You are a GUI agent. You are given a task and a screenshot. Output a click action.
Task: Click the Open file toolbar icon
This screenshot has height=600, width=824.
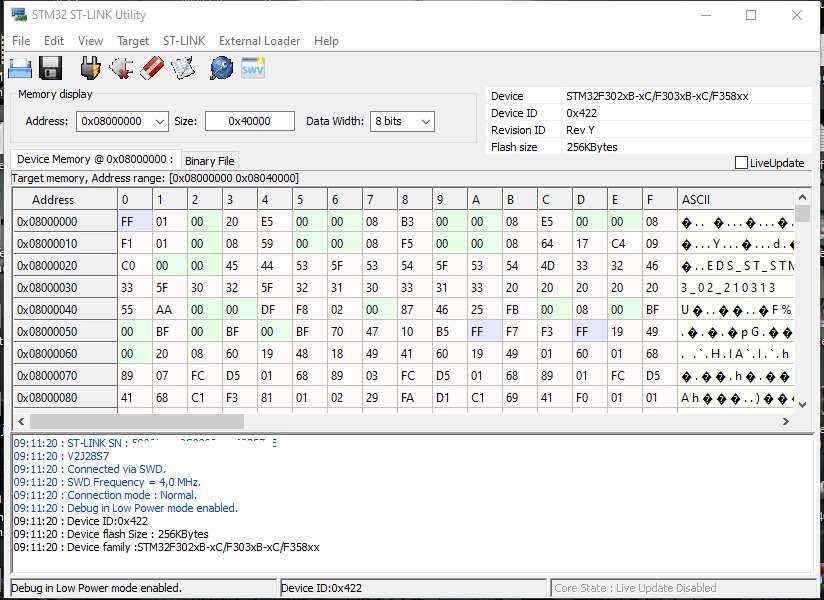20,68
